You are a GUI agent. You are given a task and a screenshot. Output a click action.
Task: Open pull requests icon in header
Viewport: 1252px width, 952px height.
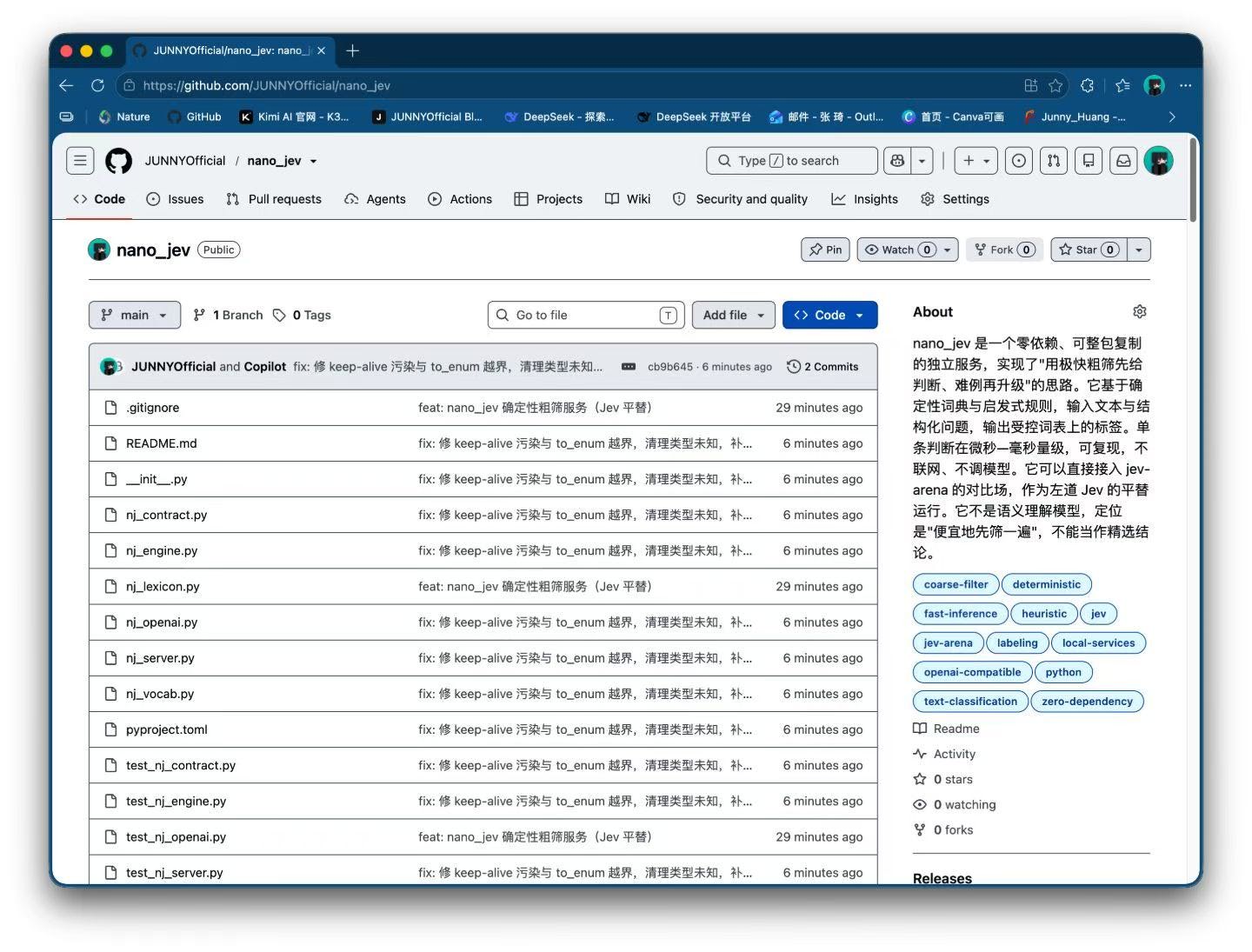point(1054,161)
